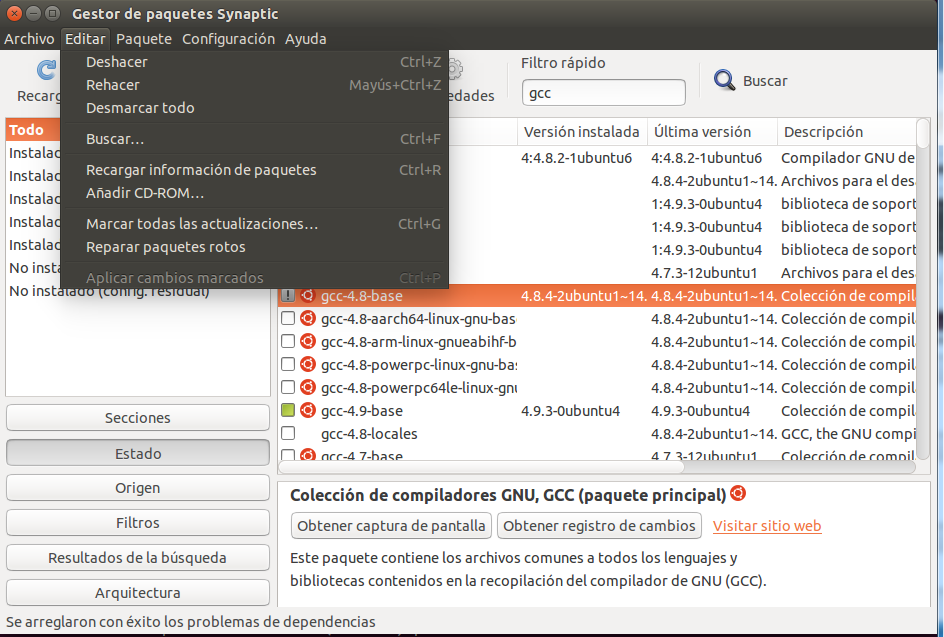
Task: Click Obtener captura de pantalla button
Action: [x=391, y=526]
